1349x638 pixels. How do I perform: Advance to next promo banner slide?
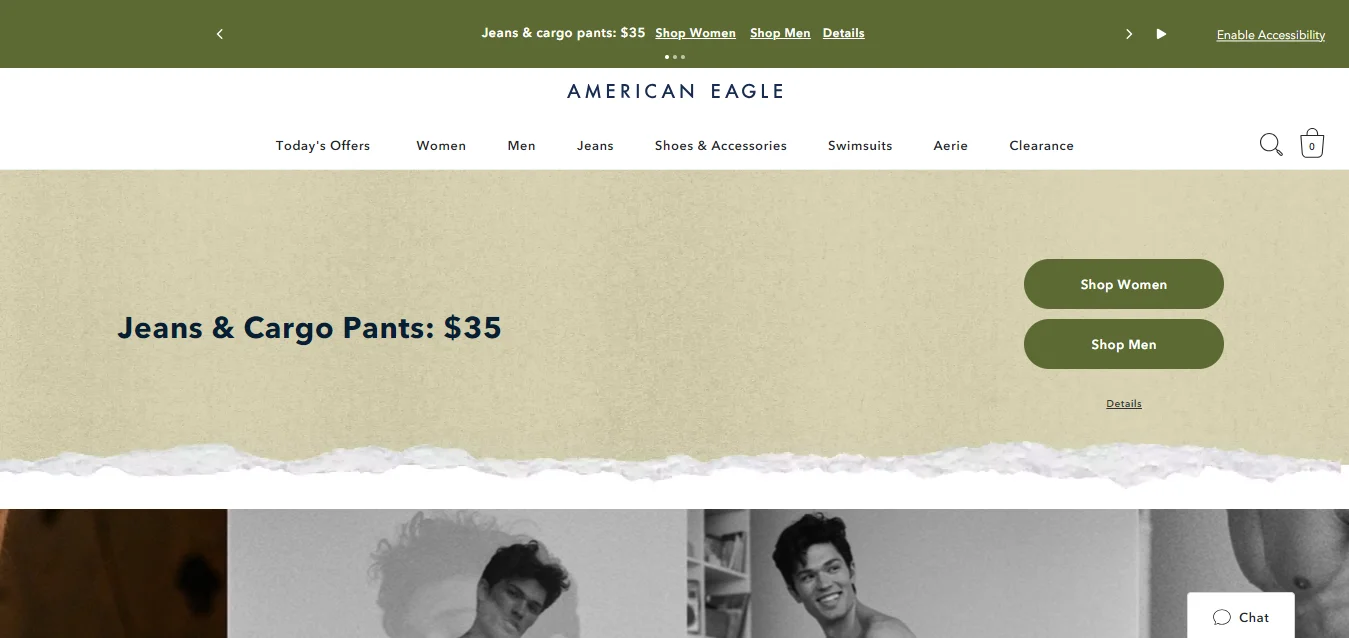click(x=1129, y=34)
